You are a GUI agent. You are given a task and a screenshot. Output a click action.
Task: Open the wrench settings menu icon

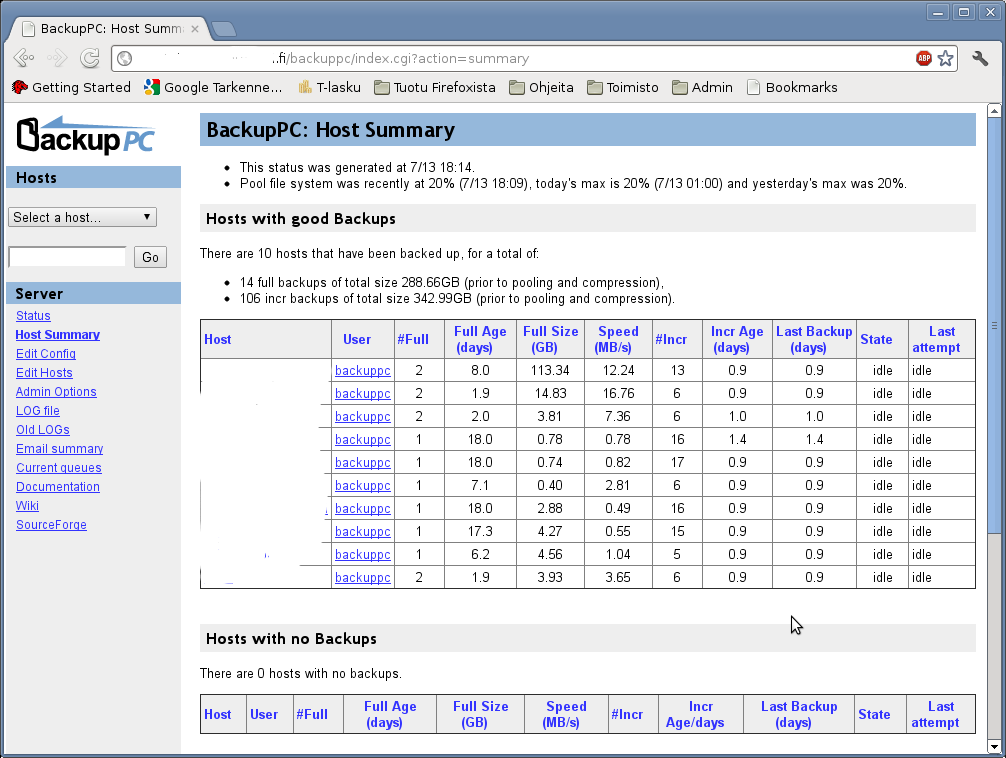point(980,58)
